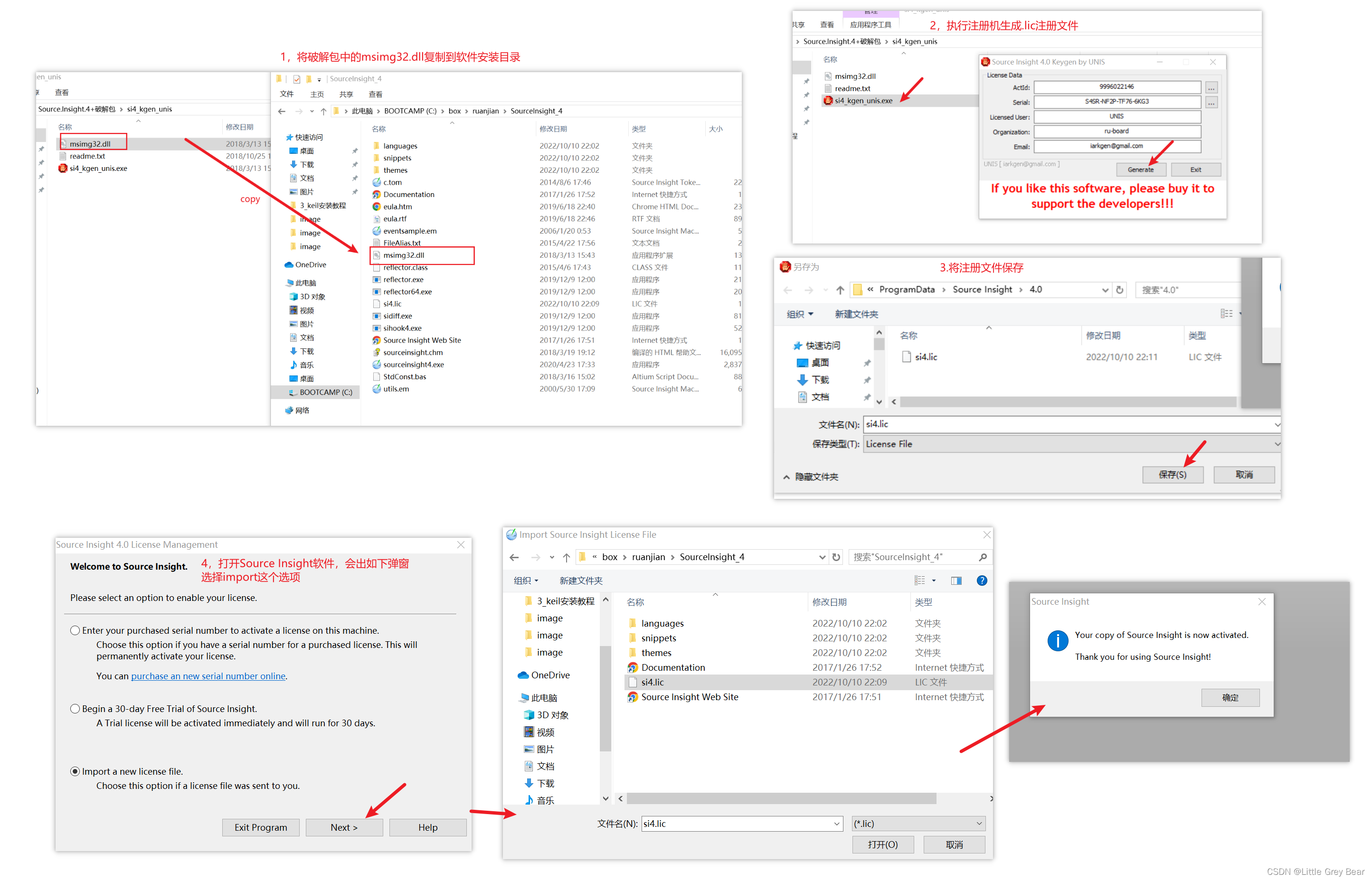The image size is (1372, 881).
Task: Click the ellipsis button beside ActId
Action: click(1211, 88)
